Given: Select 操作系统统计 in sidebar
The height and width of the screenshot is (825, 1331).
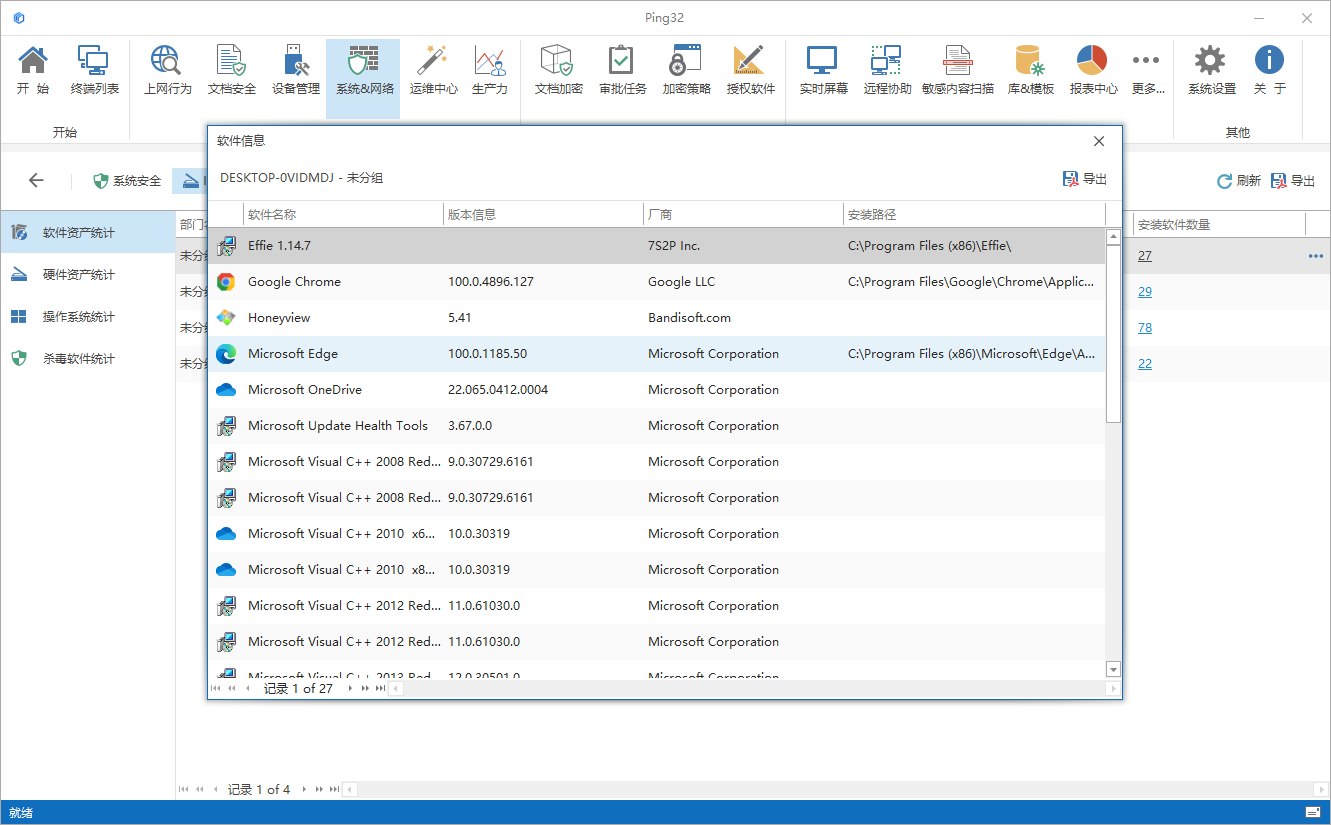Looking at the screenshot, I should pos(88,317).
